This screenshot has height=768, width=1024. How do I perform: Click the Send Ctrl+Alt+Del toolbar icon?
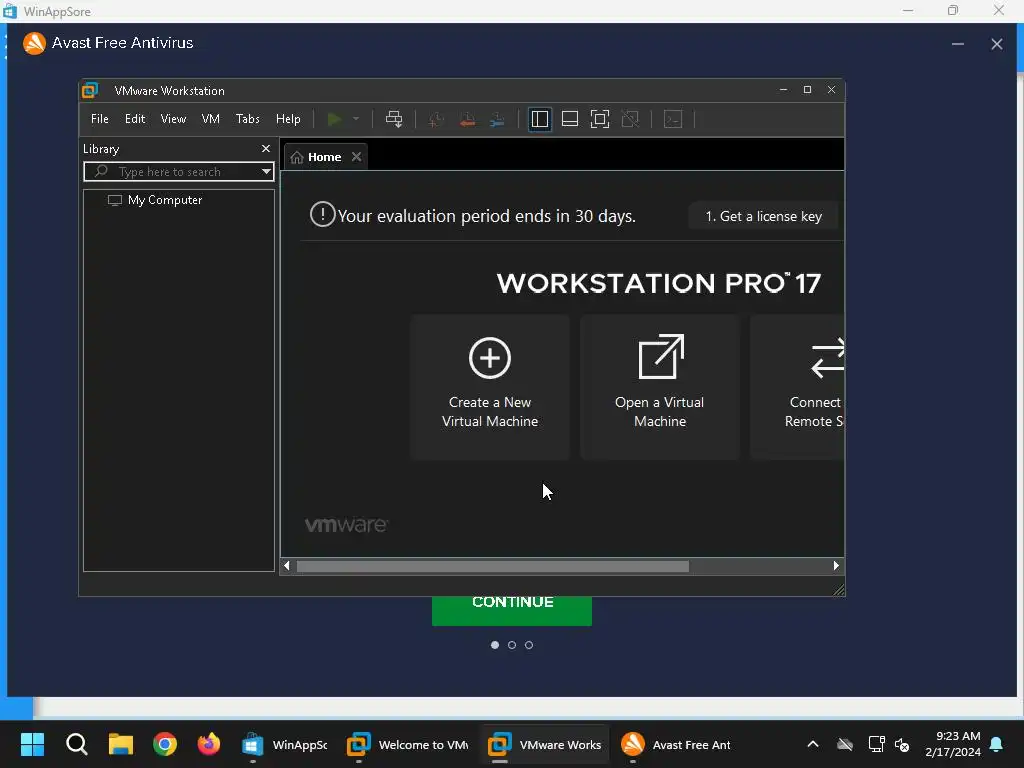[x=394, y=119]
